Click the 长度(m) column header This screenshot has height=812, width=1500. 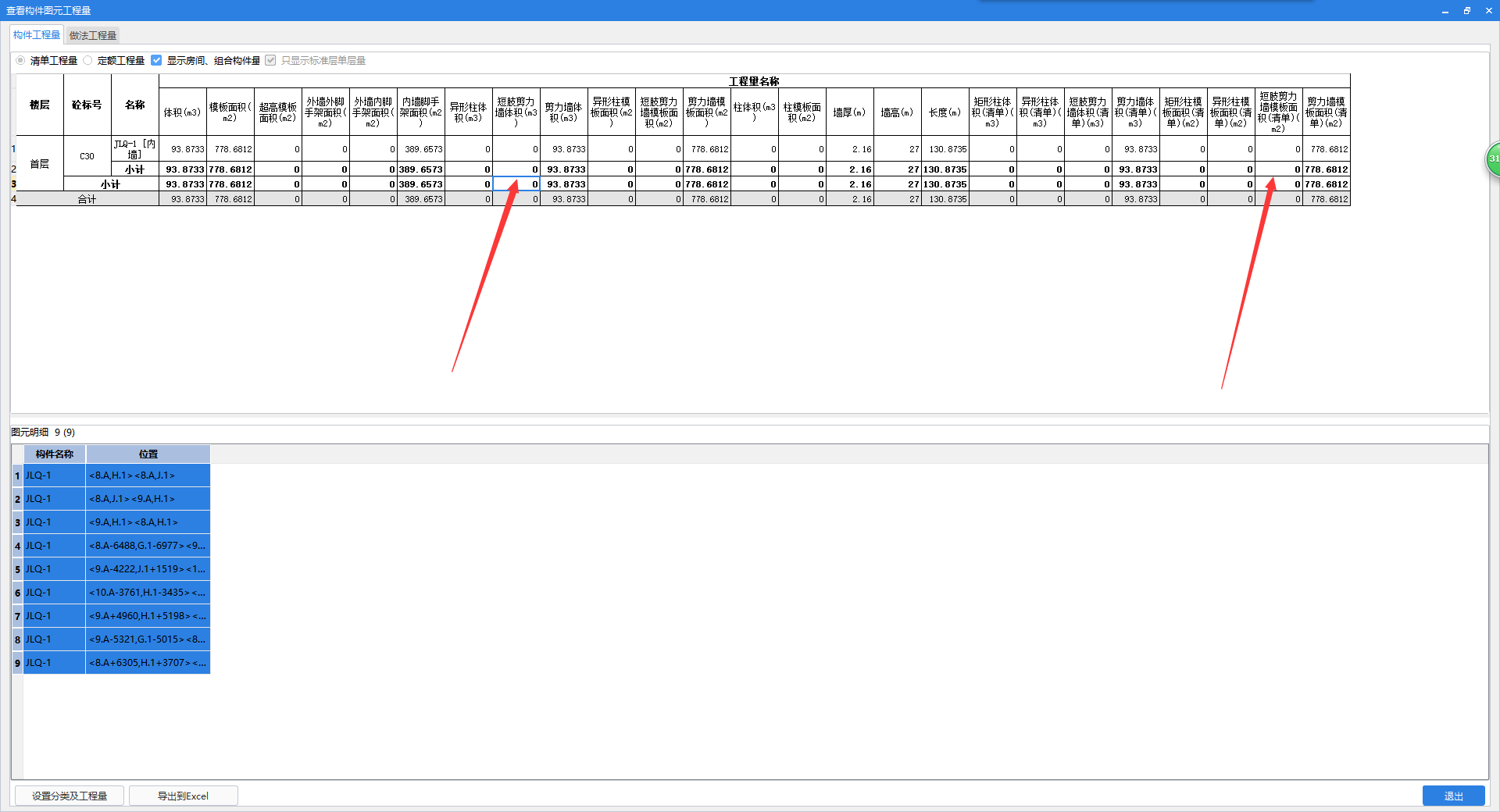tap(945, 112)
